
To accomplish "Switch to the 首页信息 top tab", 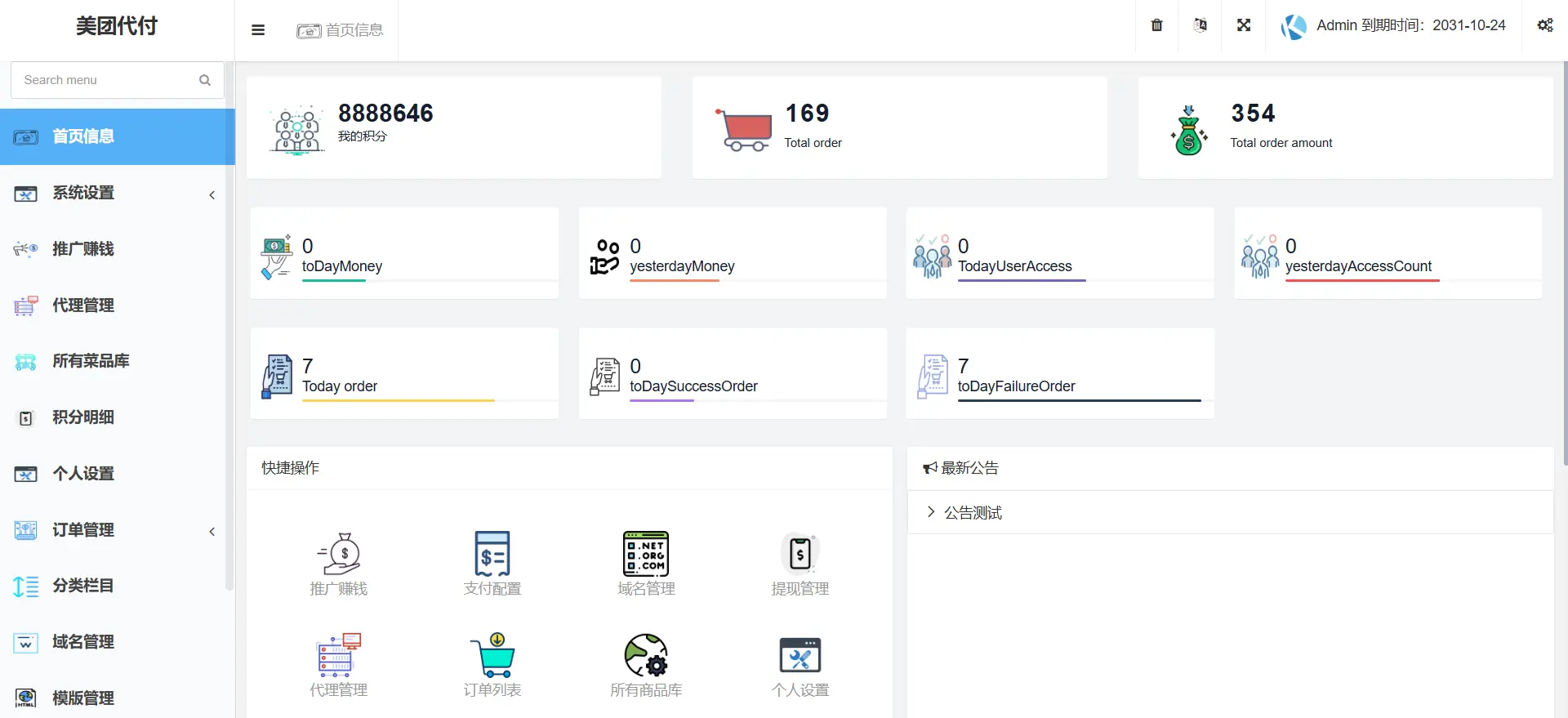I will tap(340, 30).
